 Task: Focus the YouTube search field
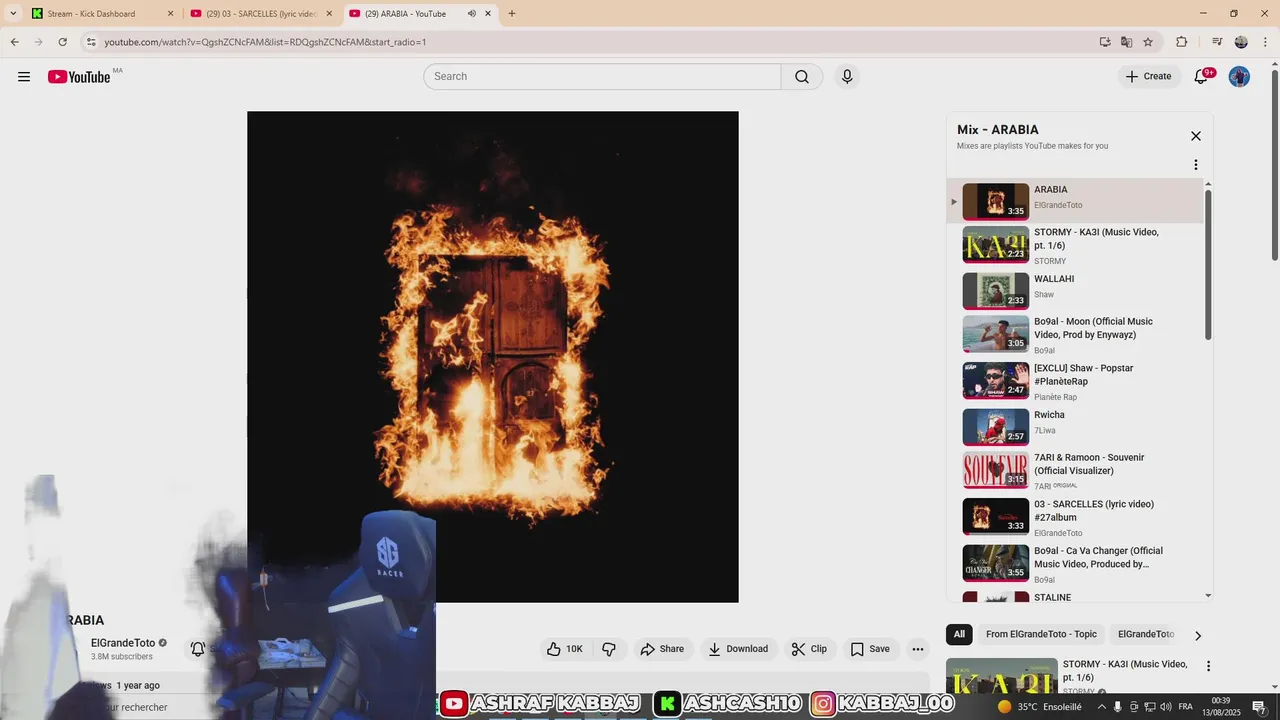pyautogui.click(x=603, y=77)
